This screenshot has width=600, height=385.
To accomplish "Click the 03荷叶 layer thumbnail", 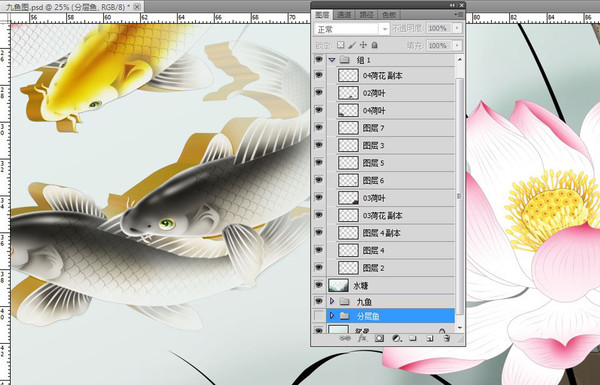I will [348, 198].
